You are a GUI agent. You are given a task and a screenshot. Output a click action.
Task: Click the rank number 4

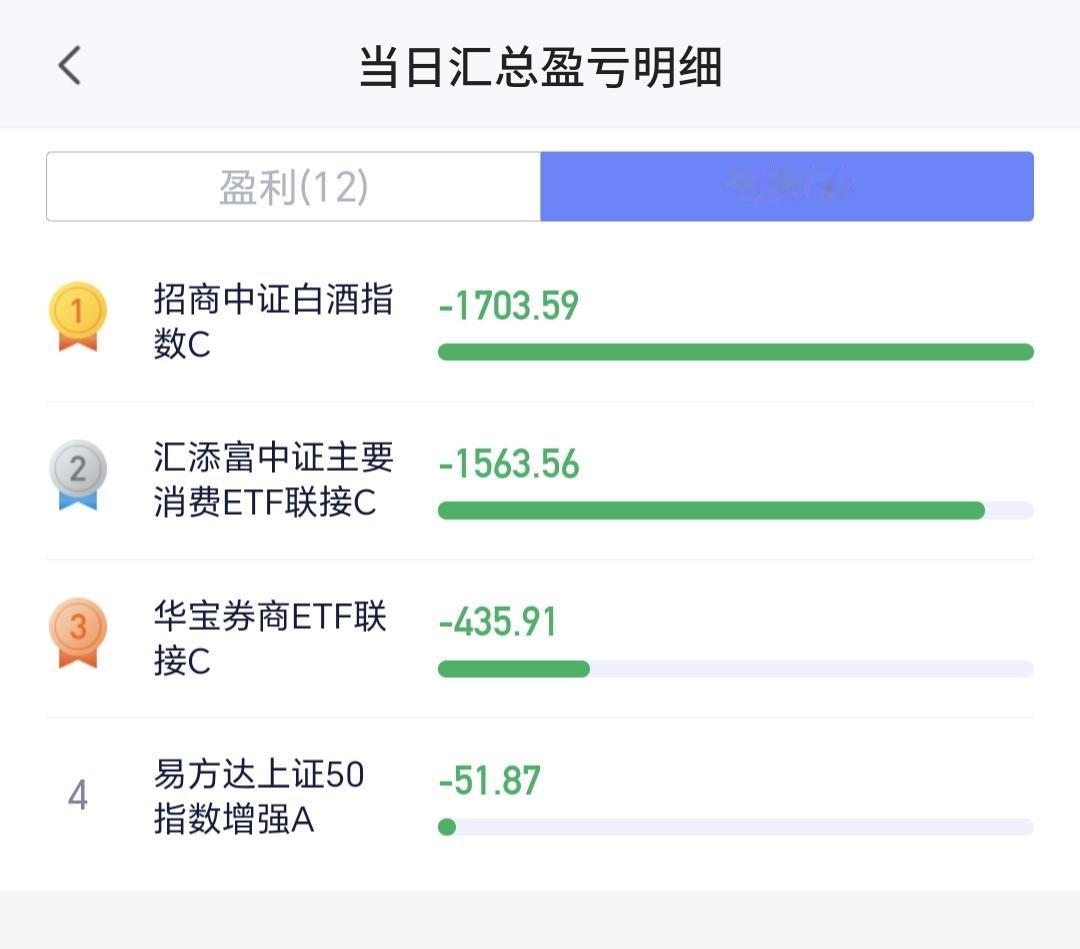pos(78,795)
